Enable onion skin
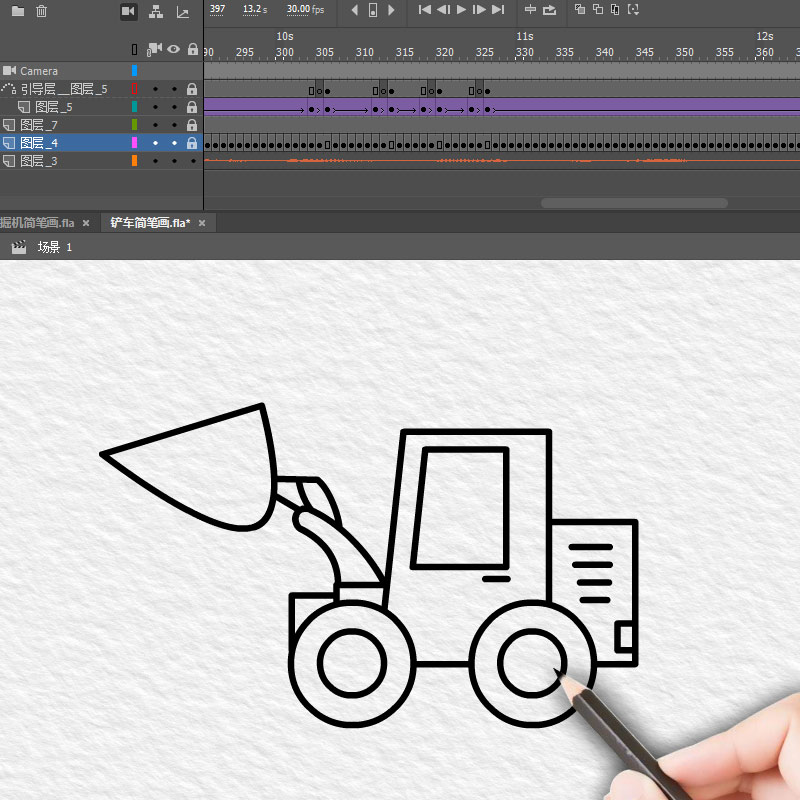This screenshot has width=800, height=800. pos(580,9)
